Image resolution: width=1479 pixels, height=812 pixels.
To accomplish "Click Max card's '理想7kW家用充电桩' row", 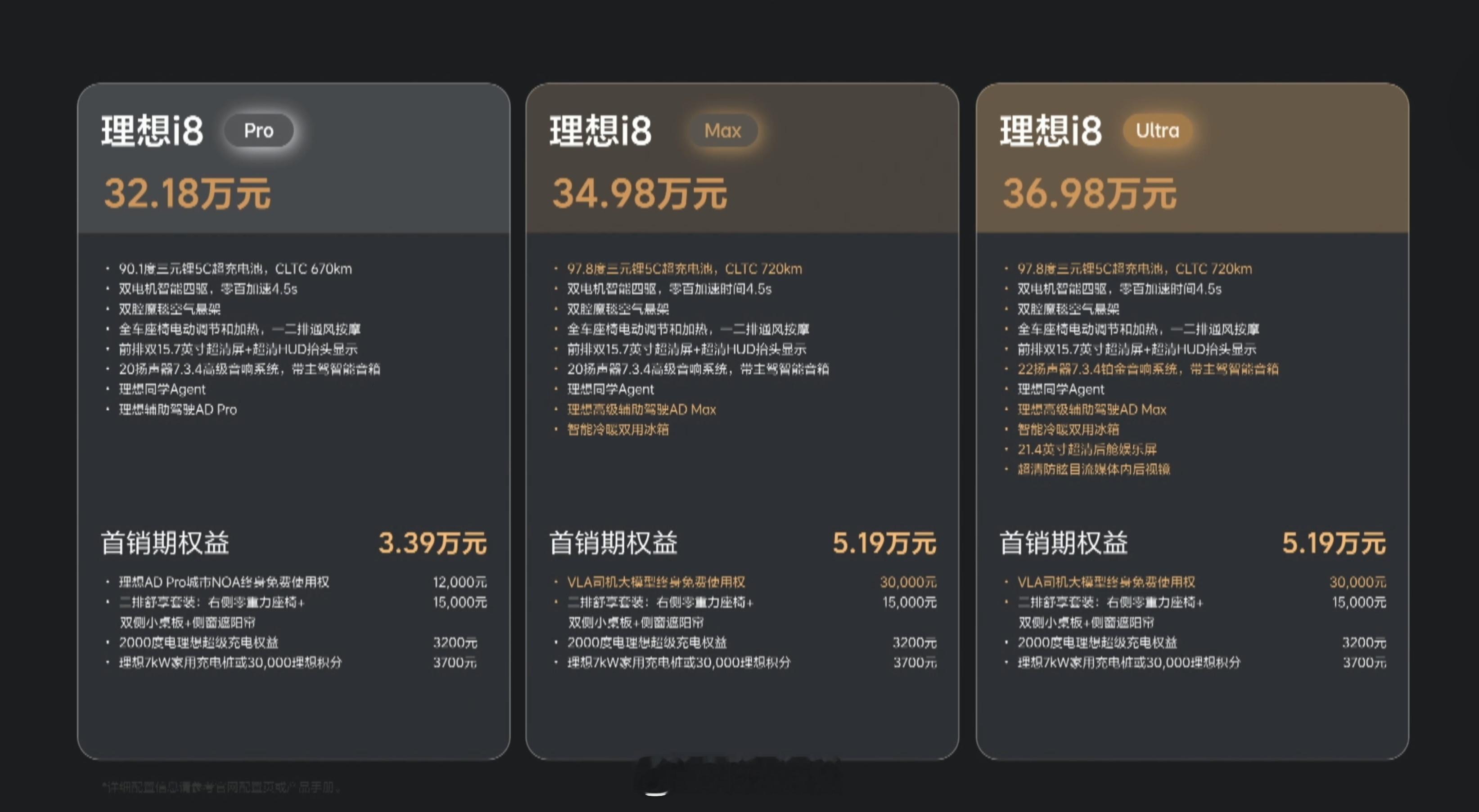I will (x=679, y=662).
